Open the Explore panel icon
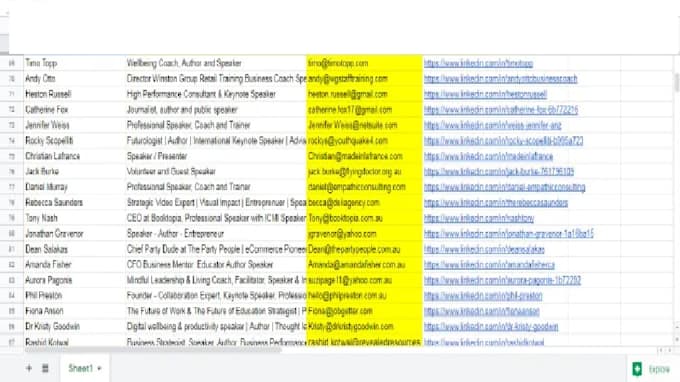 point(637,369)
